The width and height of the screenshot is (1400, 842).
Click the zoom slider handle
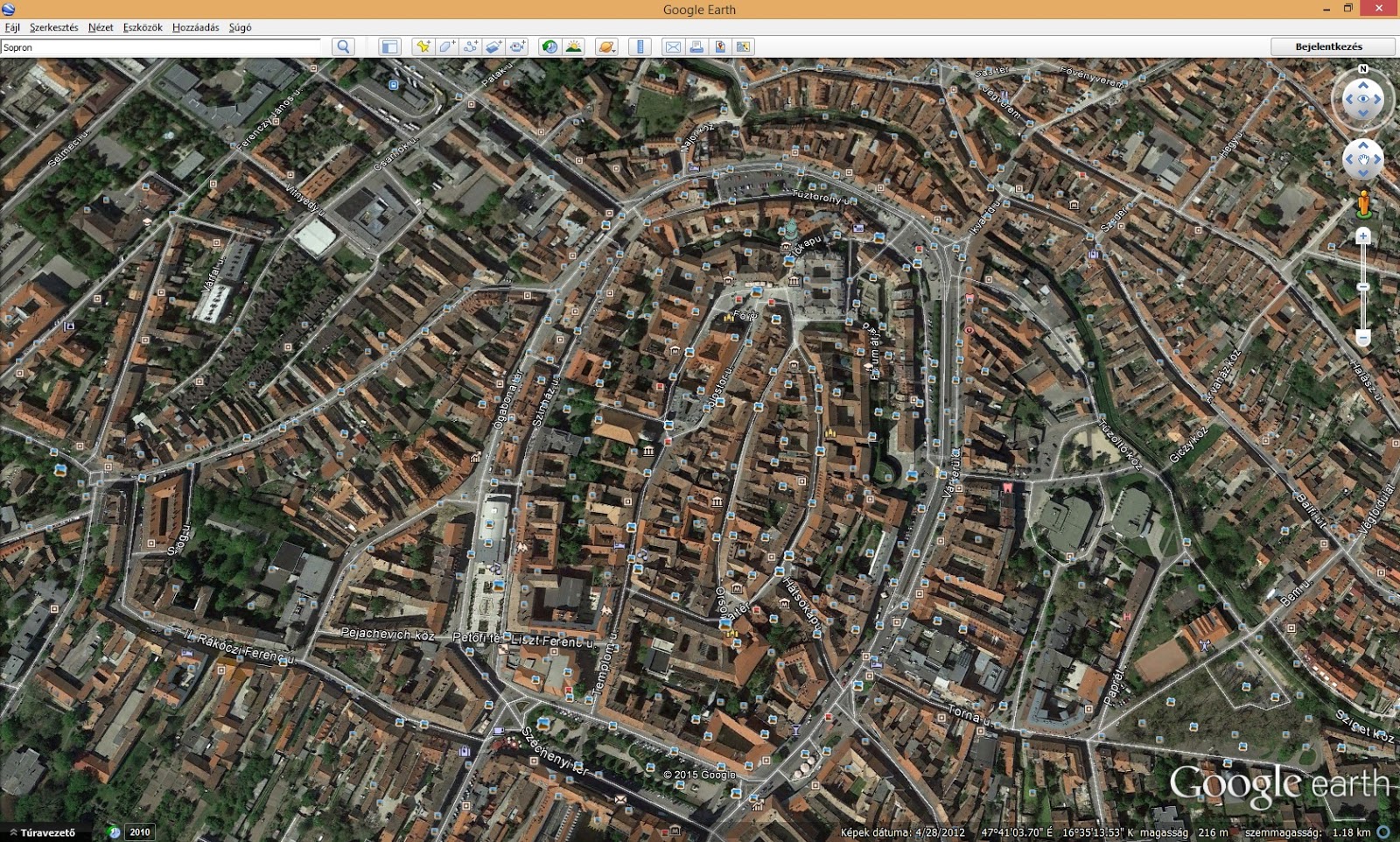(1362, 287)
